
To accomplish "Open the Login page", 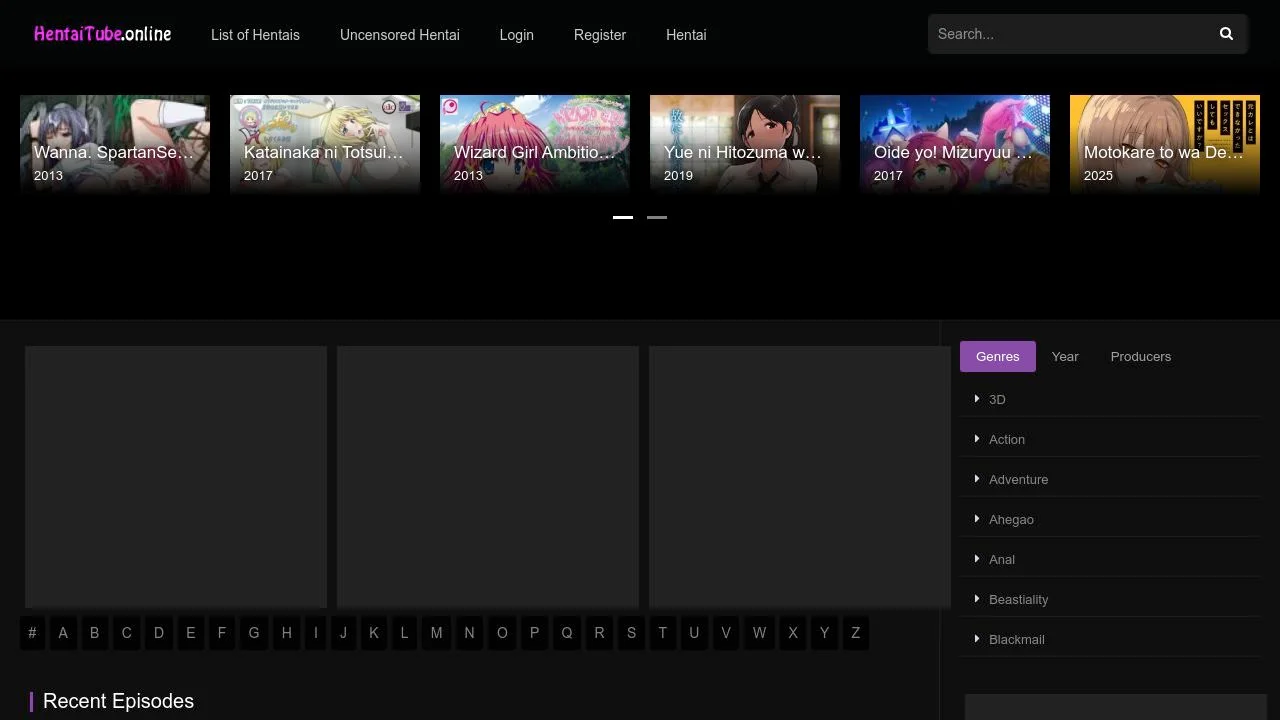I will coord(516,35).
